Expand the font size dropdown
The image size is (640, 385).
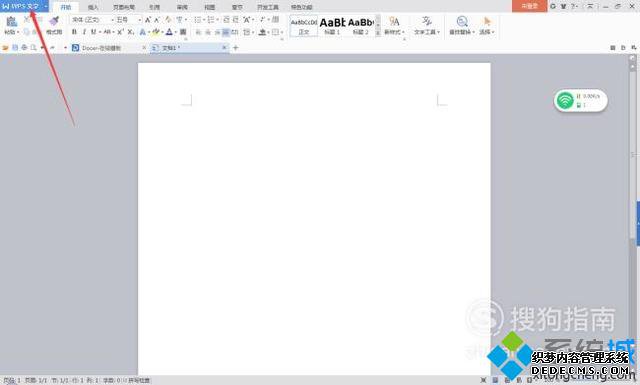pos(139,20)
